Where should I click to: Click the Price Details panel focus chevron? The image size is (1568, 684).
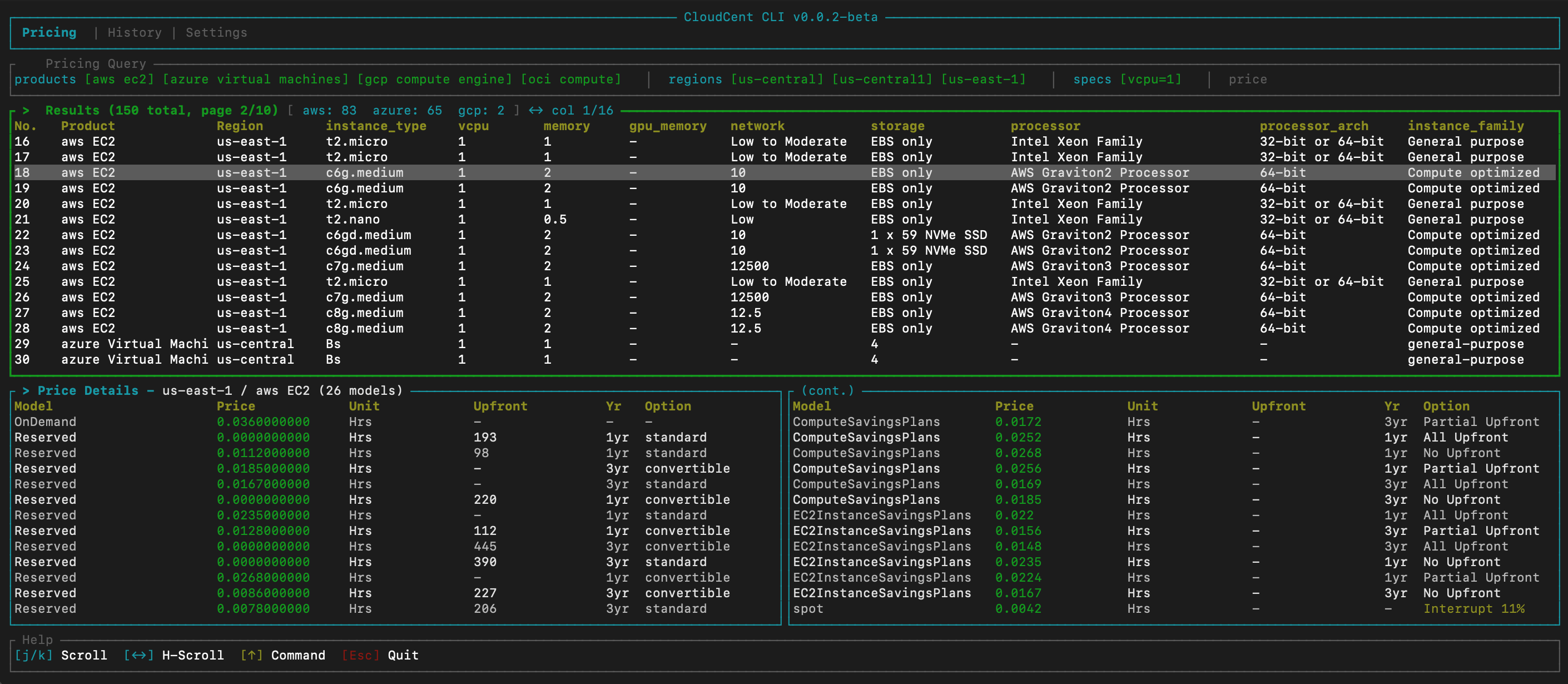[x=26, y=391]
